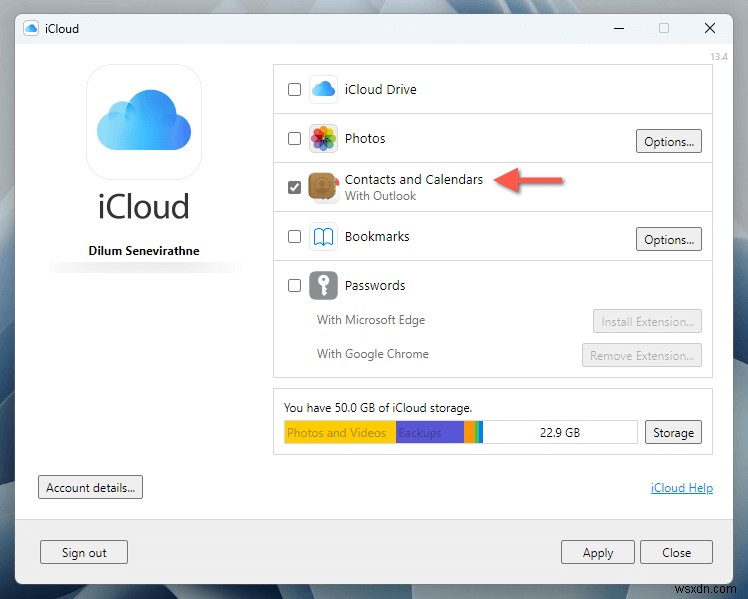748x599 pixels.
Task: Click the Photos pinwheel icon
Action: coord(323,138)
